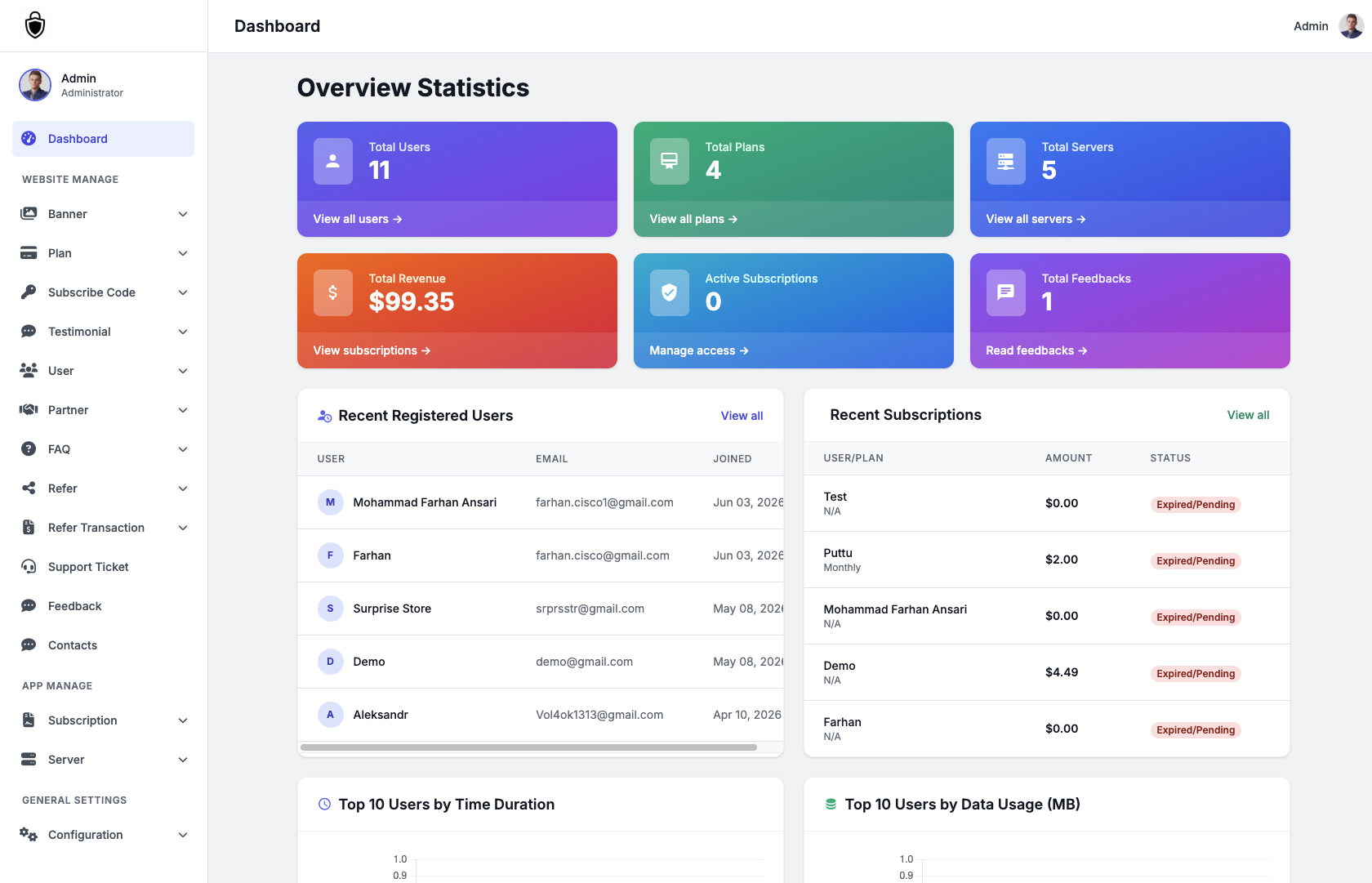Click the Total Feedbacks chat icon
The width and height of the screenshot is (1372, 883).
[1006, 293]
